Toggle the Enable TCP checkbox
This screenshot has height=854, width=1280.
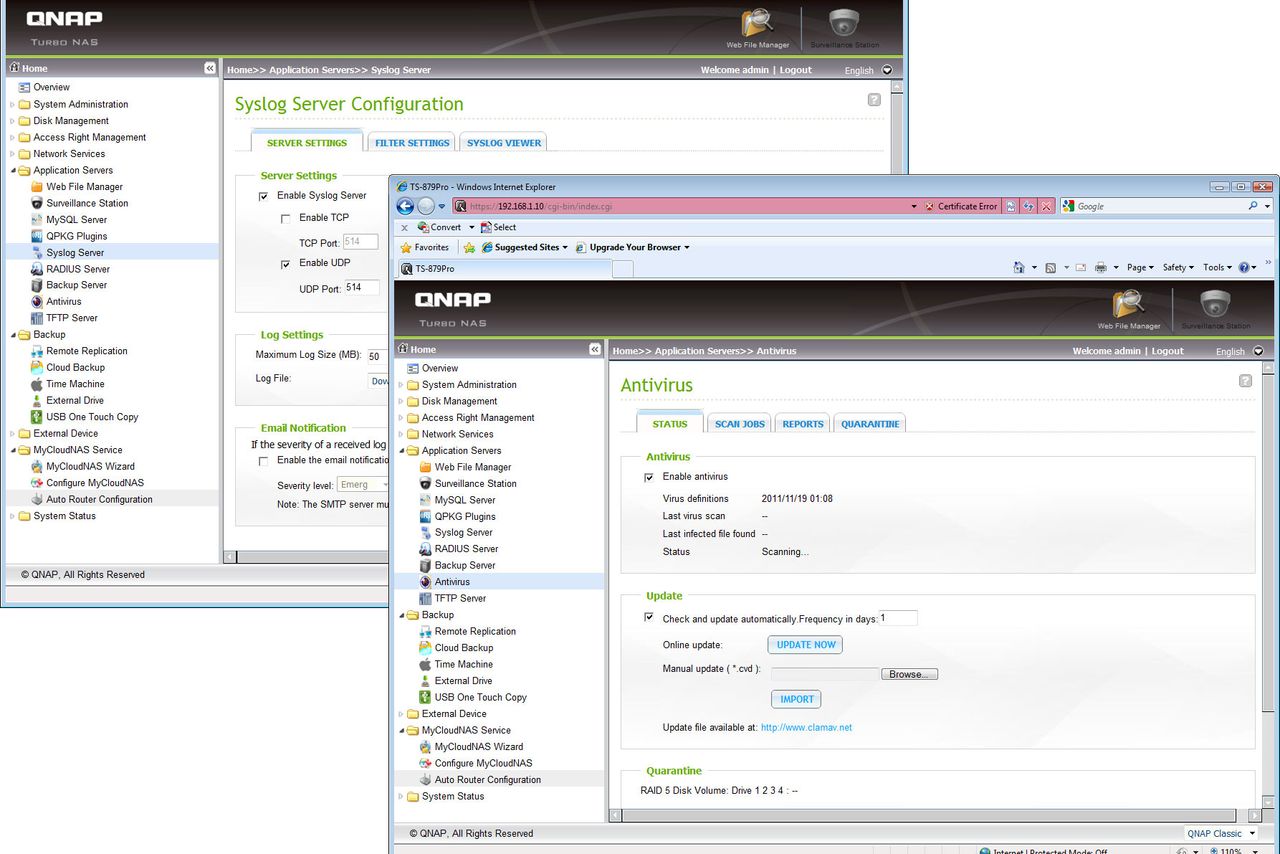click(x=286, y=218)
